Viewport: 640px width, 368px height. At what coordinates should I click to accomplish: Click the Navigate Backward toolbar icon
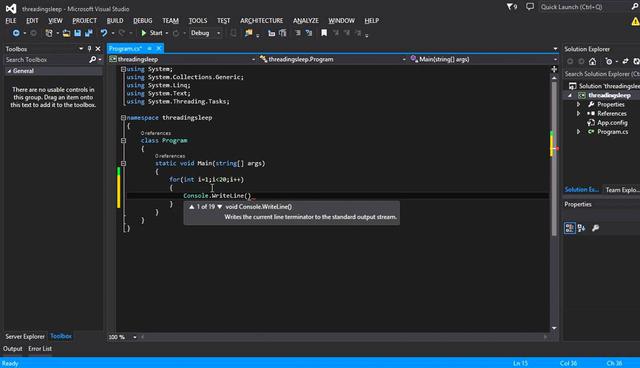[16, 33]
